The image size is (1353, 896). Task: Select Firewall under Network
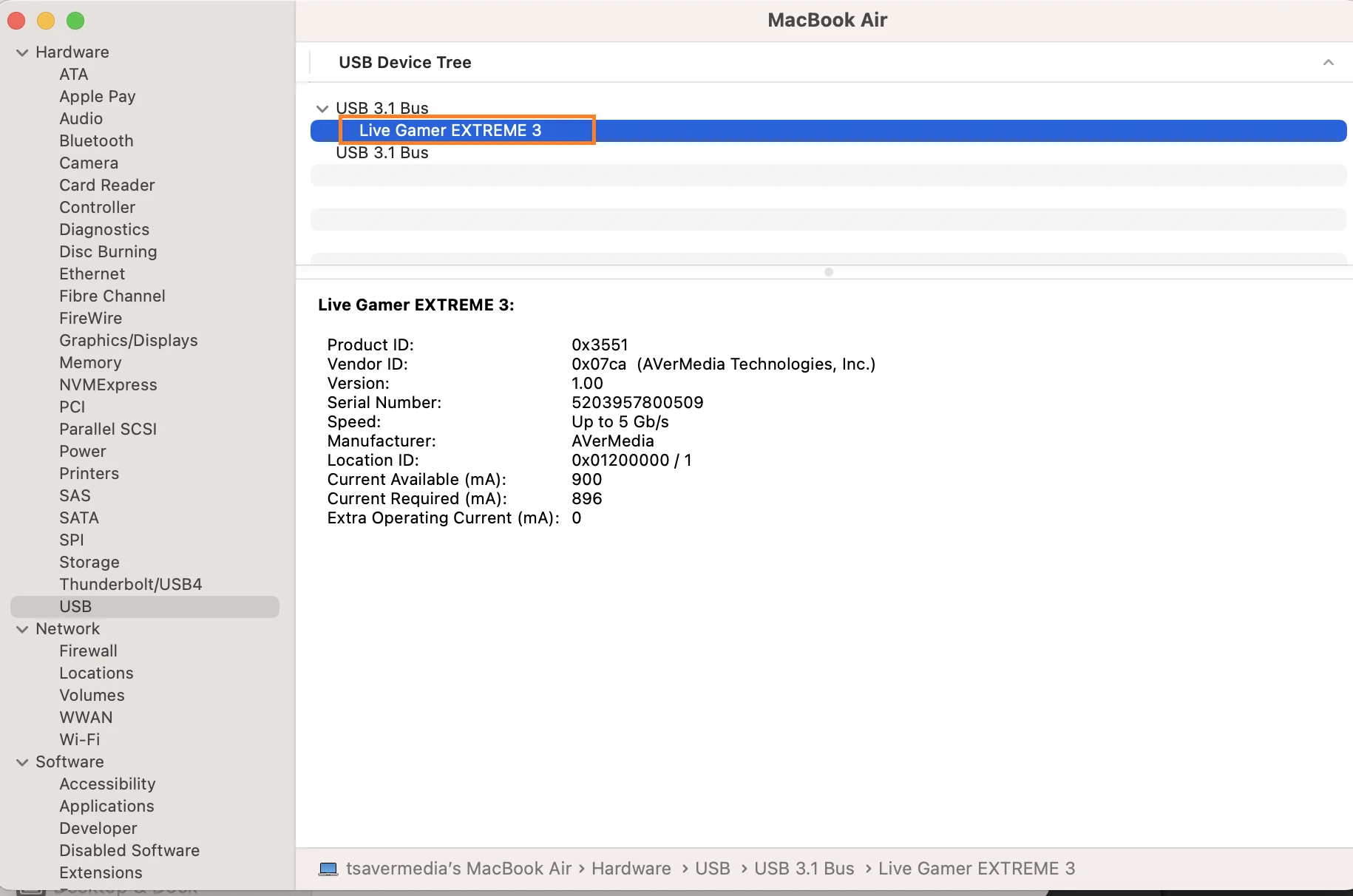(x=88, y=651)
